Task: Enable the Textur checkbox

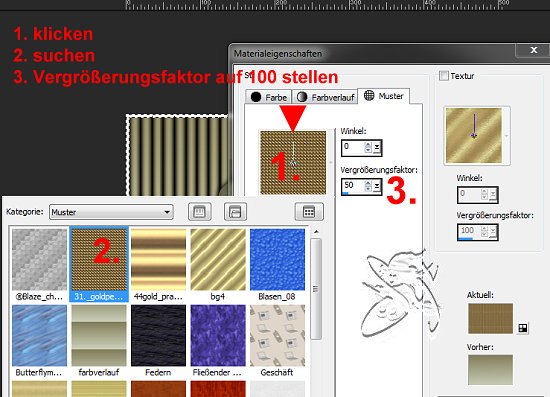Action: (x=444, y=75)
